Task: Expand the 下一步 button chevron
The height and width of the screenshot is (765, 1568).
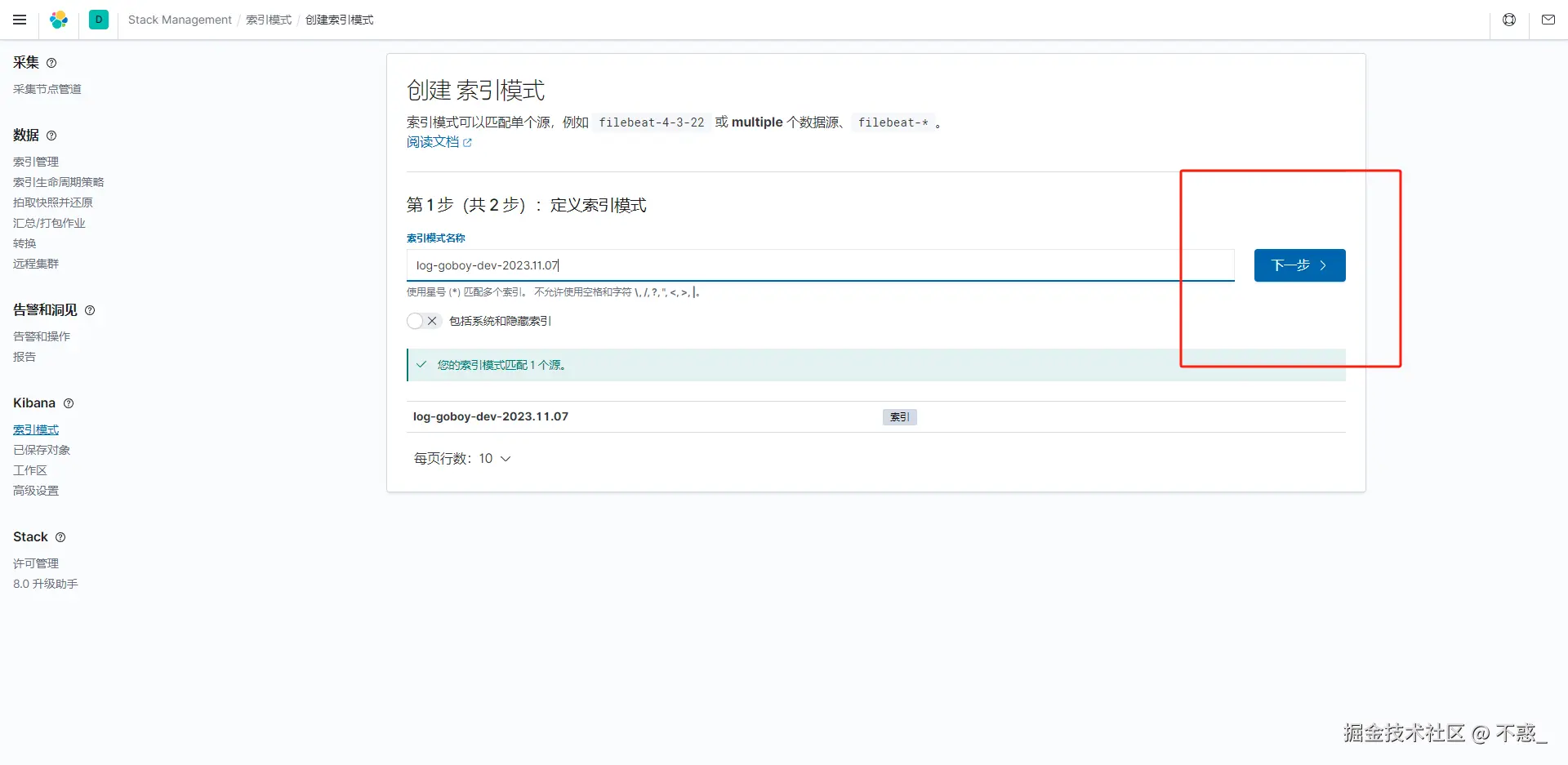Action: click(1323, 265)
